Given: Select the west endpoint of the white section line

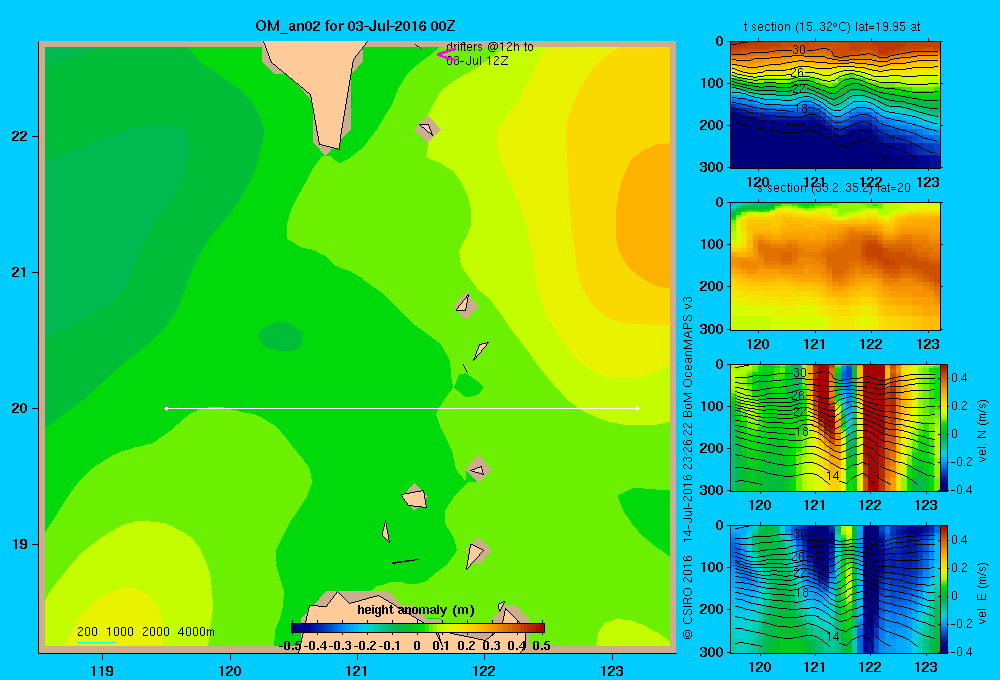Looking at the screenshot, I should 166,408.
